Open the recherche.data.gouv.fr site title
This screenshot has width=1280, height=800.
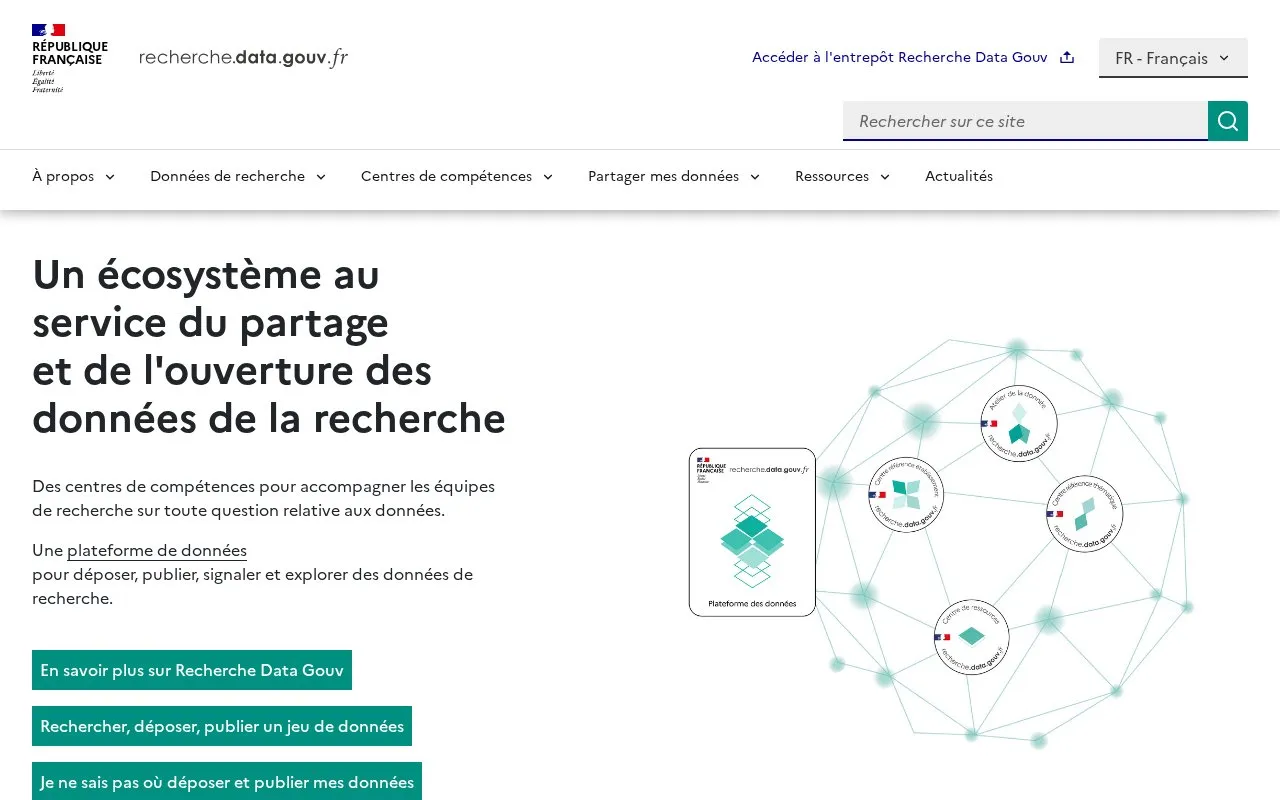[243, 57]
